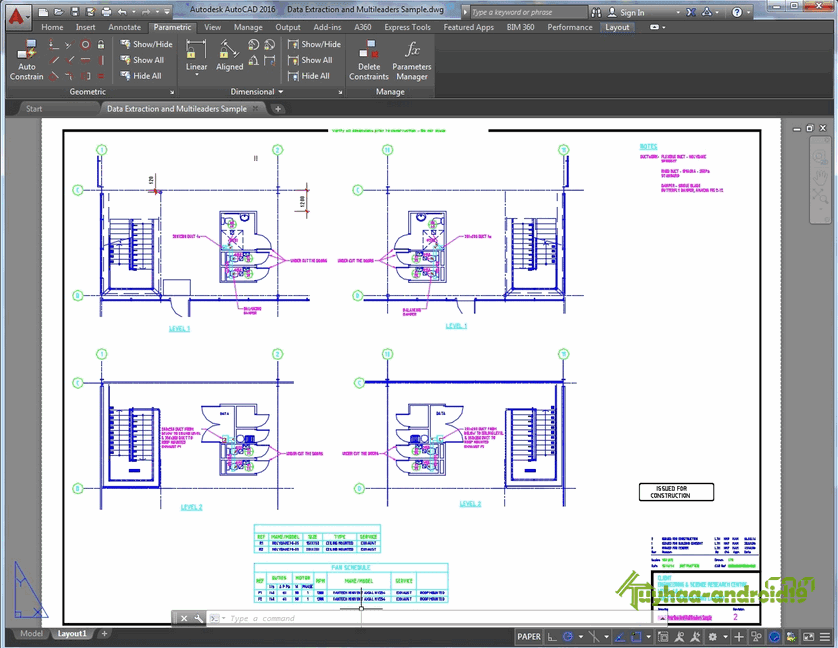
Task: Click Show All in Geometric panel
Action: click(145, 60)
